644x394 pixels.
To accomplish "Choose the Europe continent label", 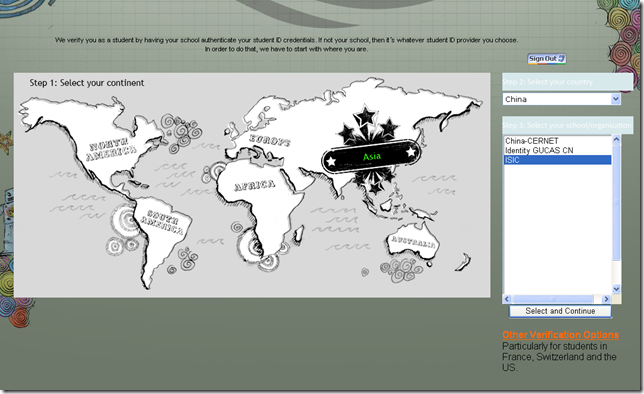I will tap(269, 141).
